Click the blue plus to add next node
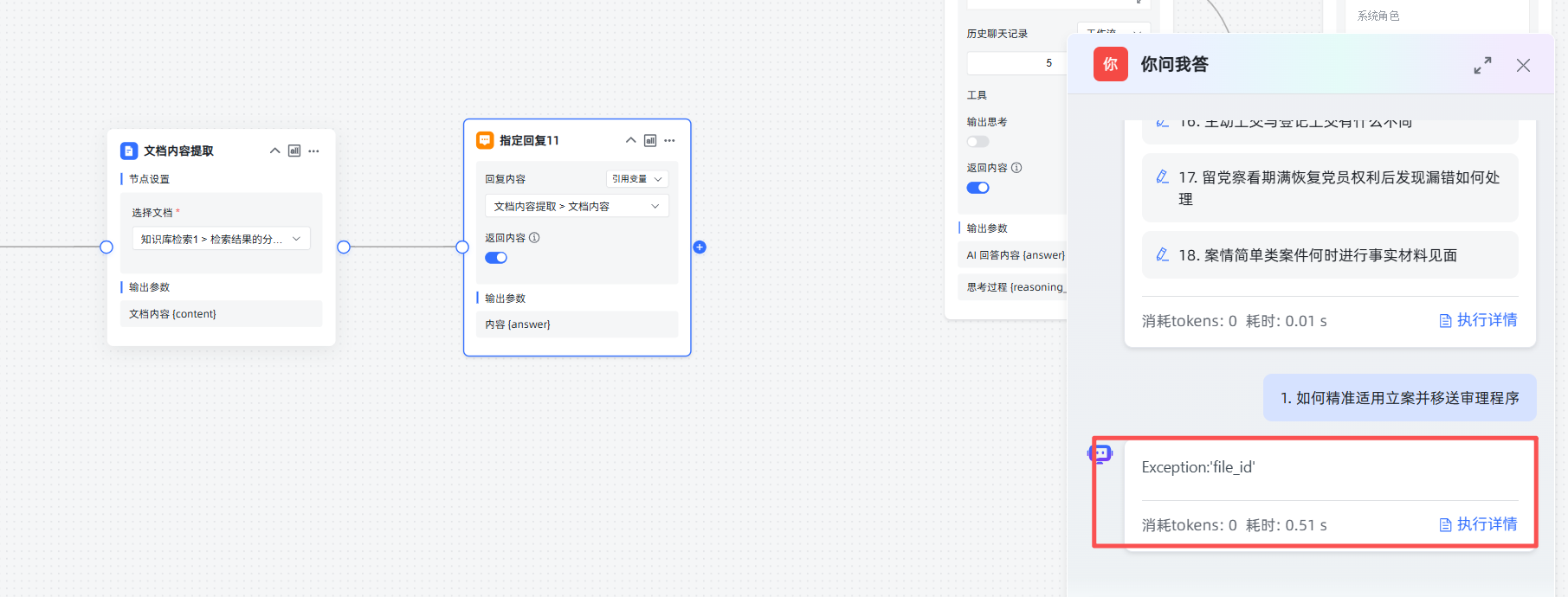Image resolution: width=1568 pixels, height=597 pixels. (x=700, y=247)
